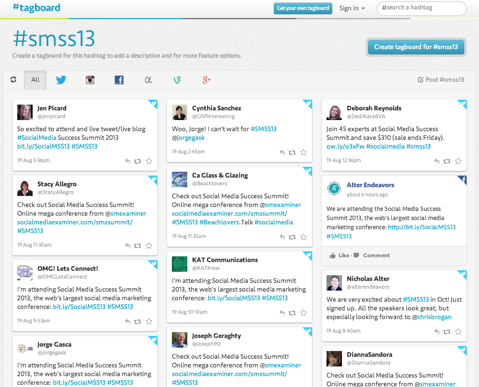The image size is (479, 387).
Task: Click DiannaSandora's profile picture
Action: (x=334, y=359)
